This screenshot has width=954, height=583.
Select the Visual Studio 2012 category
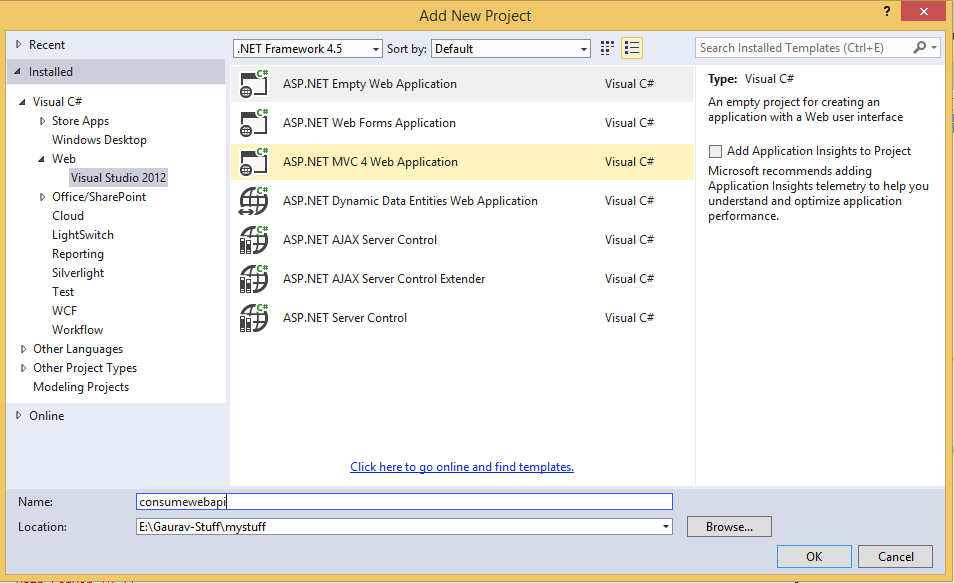[118, 178]
